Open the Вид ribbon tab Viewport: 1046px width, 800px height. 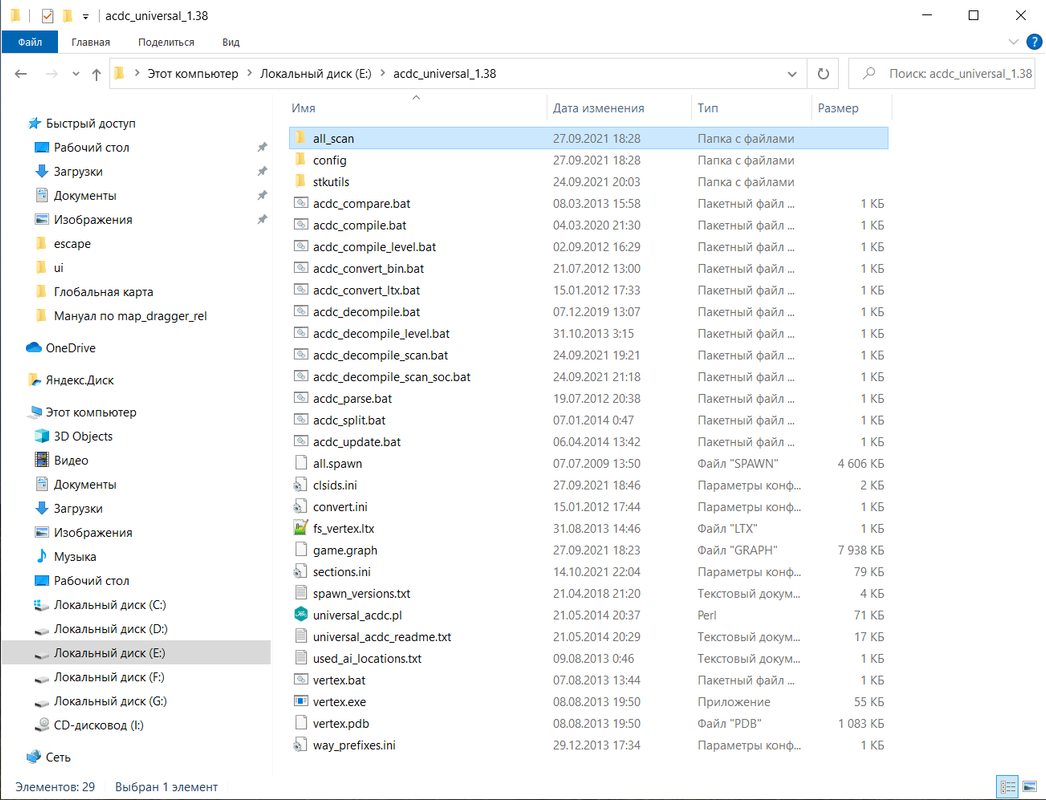[231, 42]
